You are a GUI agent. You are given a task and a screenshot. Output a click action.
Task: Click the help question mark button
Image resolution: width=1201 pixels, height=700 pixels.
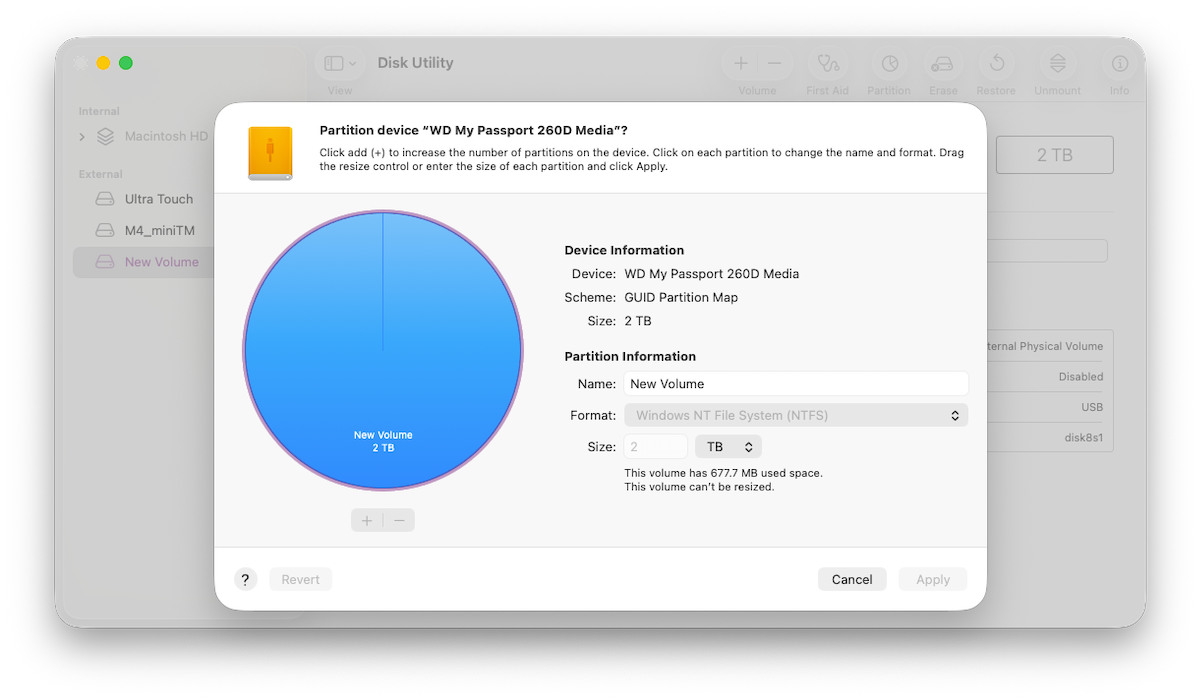pyautogui.click(x=246, y=579)
